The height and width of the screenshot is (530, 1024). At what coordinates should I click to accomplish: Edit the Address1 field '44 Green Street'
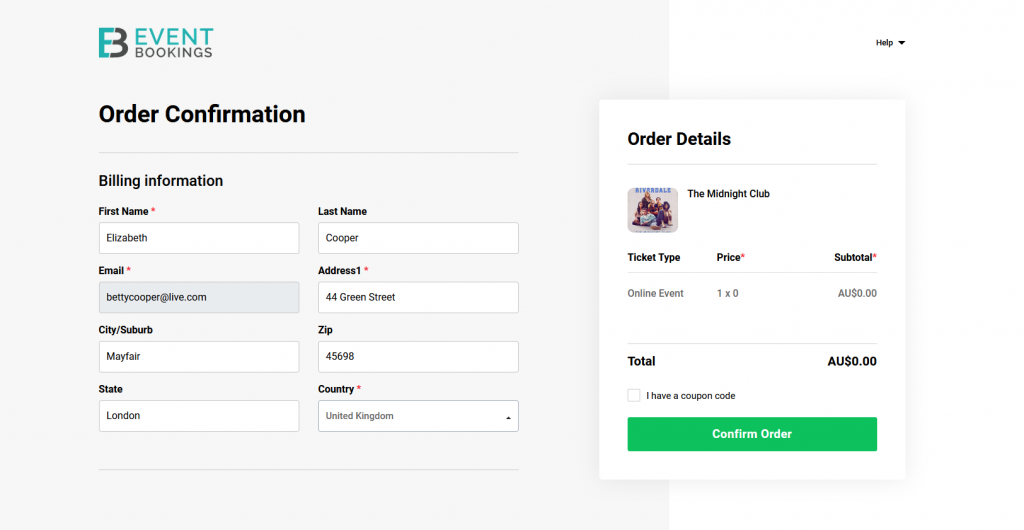[x=418, y=298]
